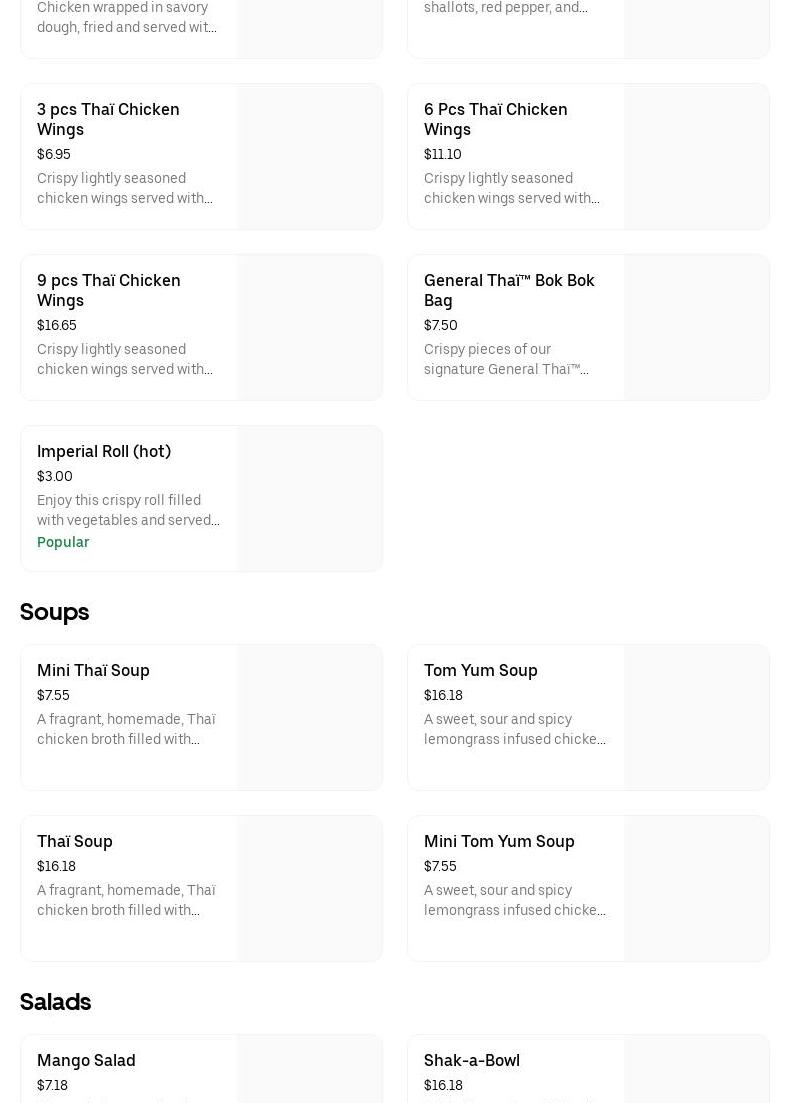Click the Imperial Roll image thumbnail

(x=310, y=498)
